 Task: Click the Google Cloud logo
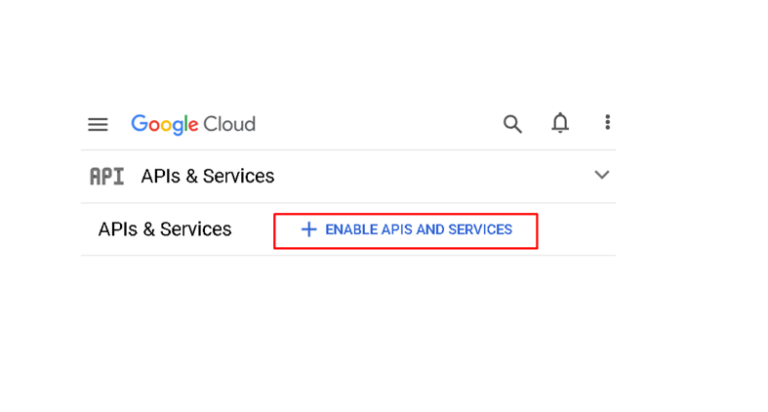pyautogui.click(x=193, y=124)
